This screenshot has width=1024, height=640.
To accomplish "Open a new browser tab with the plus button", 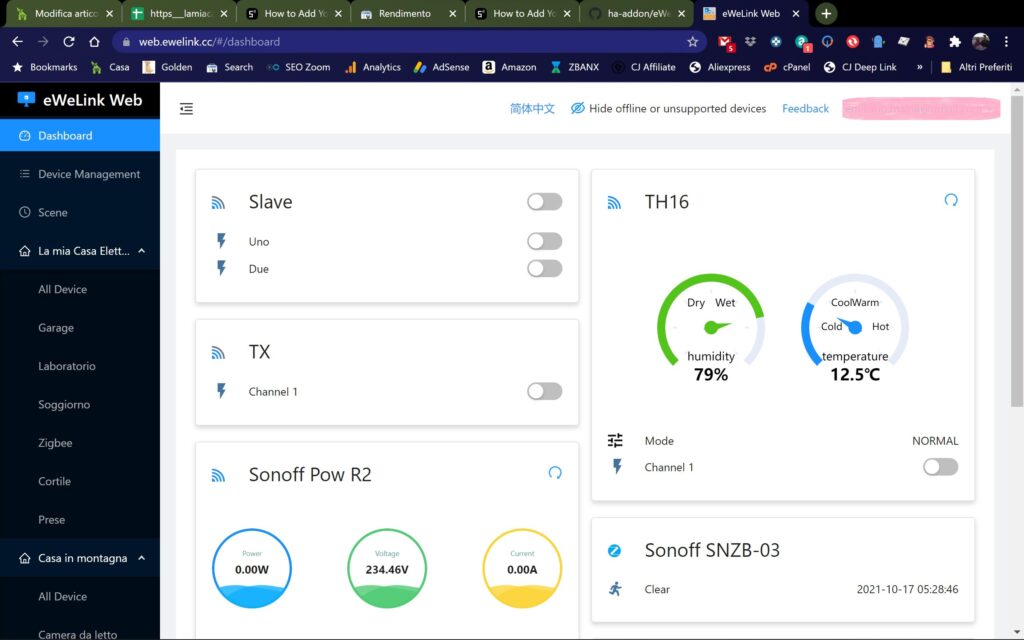I will click(826, 13).
